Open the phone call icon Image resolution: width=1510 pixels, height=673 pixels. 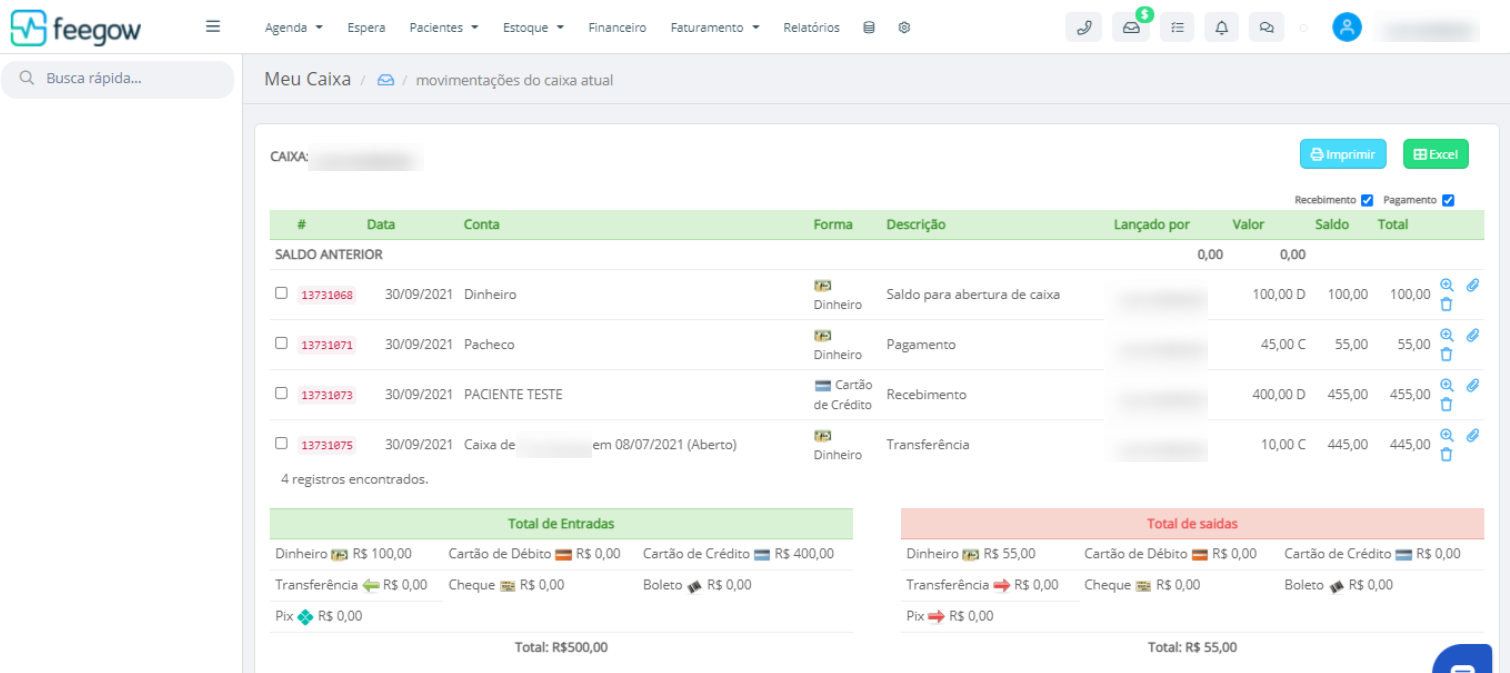[x=1084, y=27]
